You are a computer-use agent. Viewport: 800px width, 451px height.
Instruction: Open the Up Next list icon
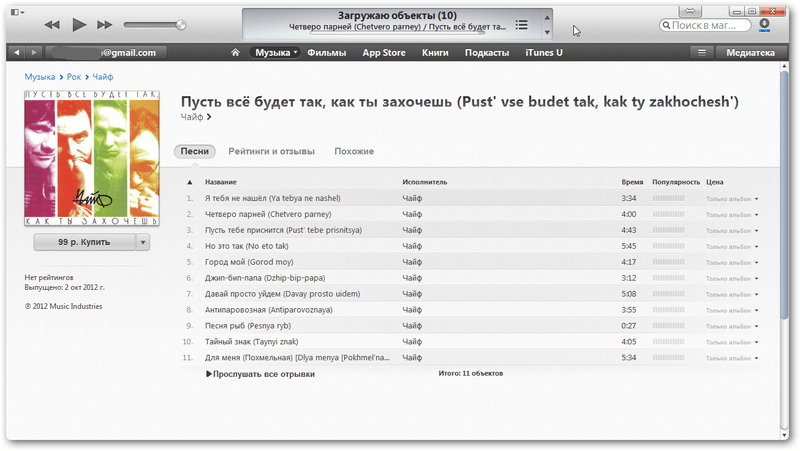pos(521,24)
